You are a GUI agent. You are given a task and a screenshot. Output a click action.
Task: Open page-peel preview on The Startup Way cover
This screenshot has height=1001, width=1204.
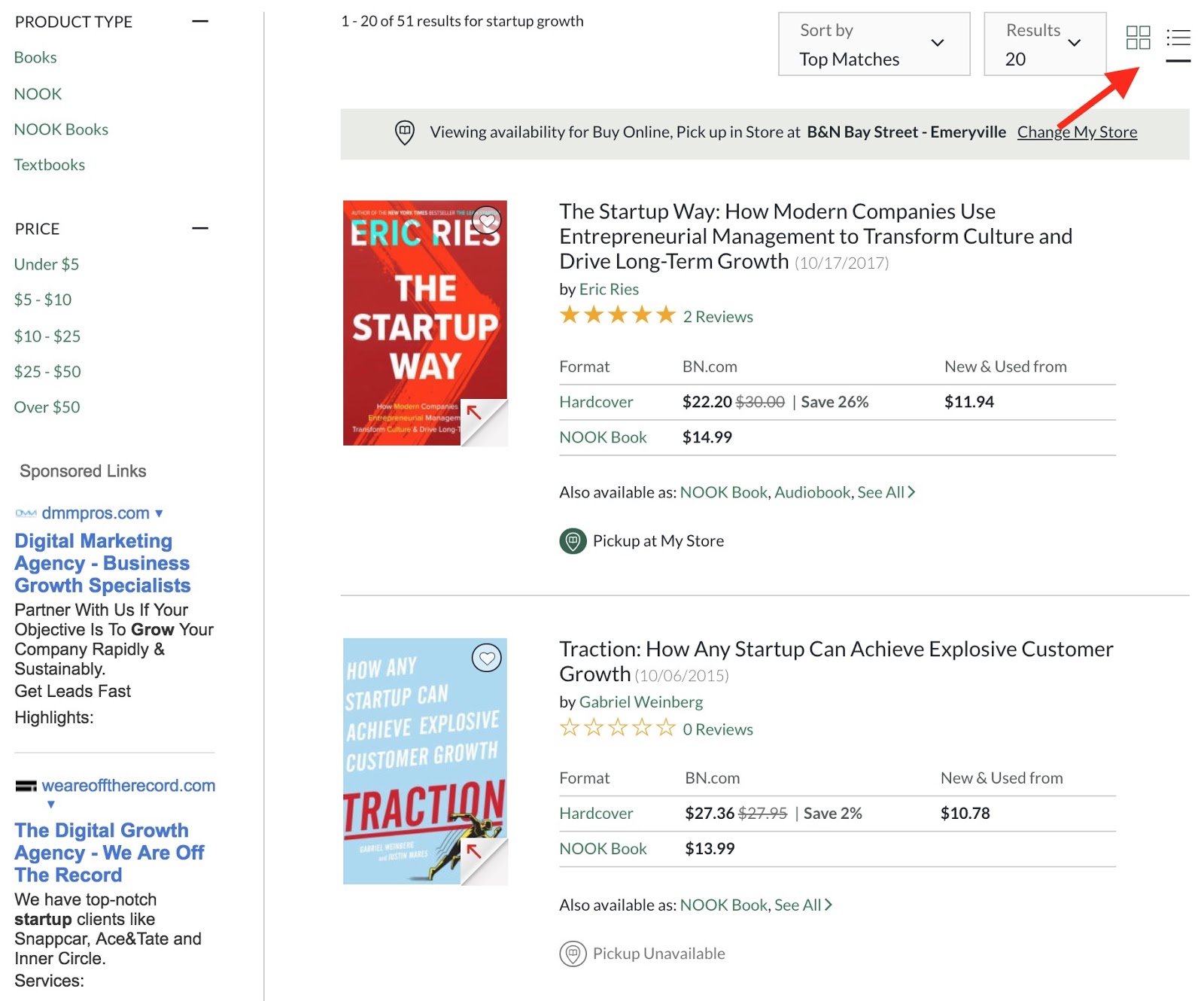click(x=483, y=421)
